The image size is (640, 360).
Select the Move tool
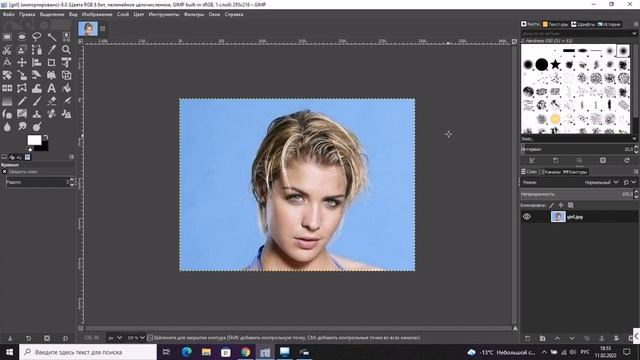[x=22, y=62]
